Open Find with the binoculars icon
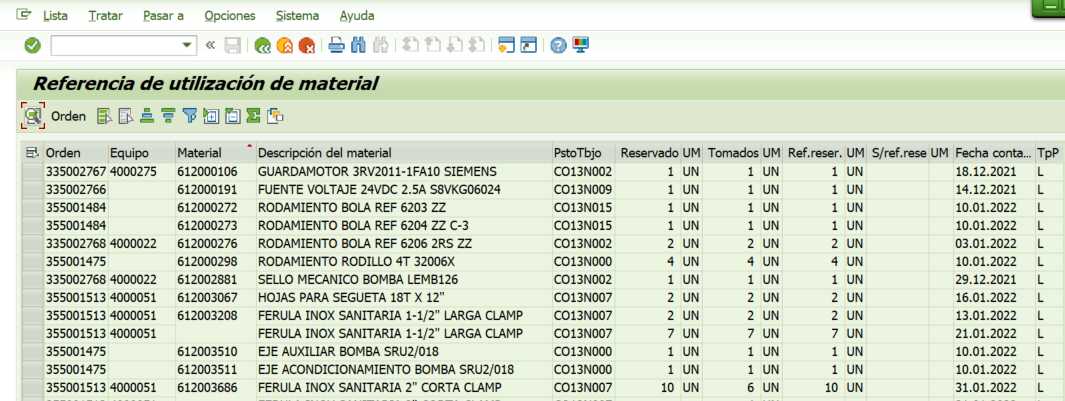 click(358, 45)
